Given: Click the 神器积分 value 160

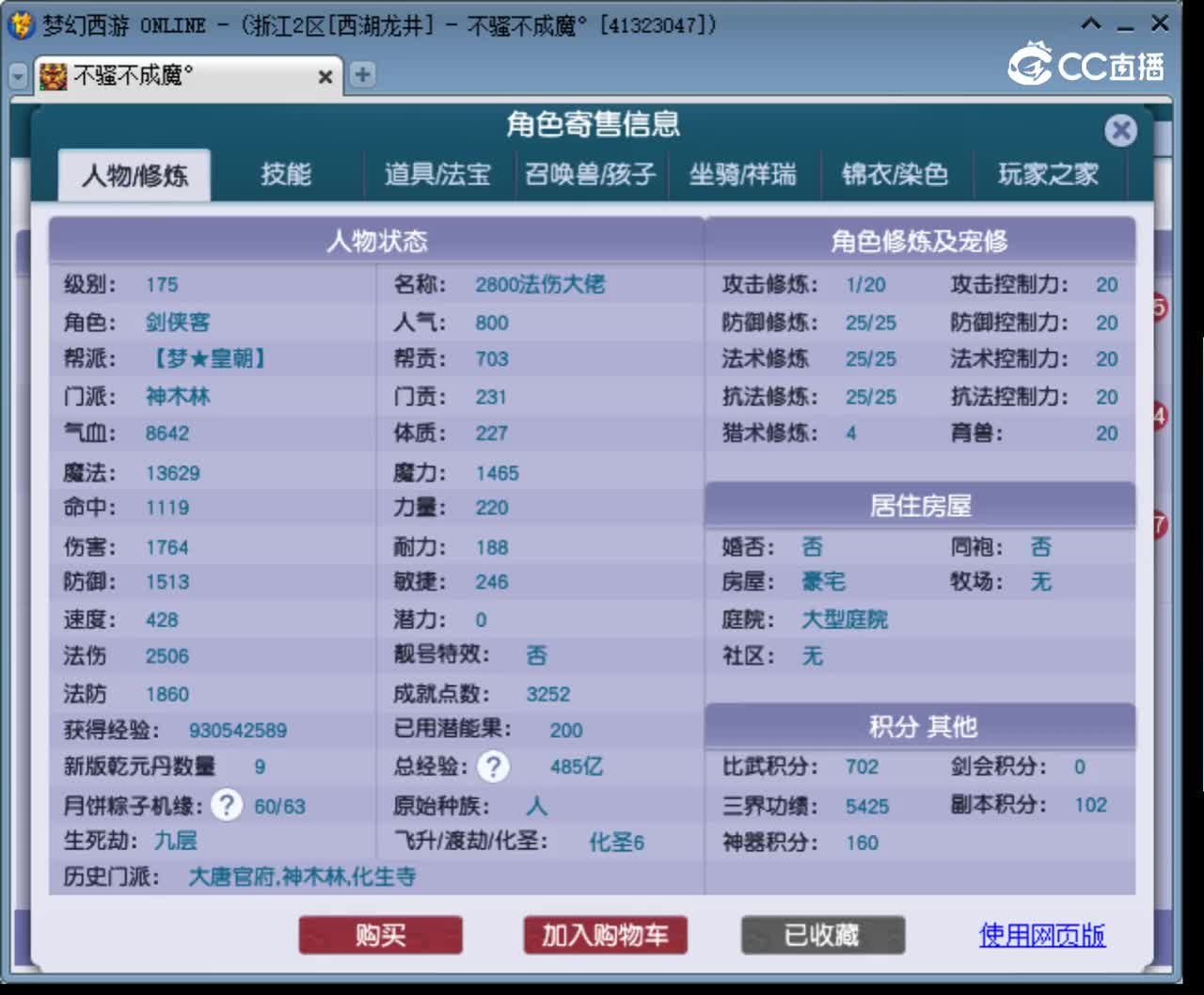Looking at the screenshot, I should (x=862, y=843).
